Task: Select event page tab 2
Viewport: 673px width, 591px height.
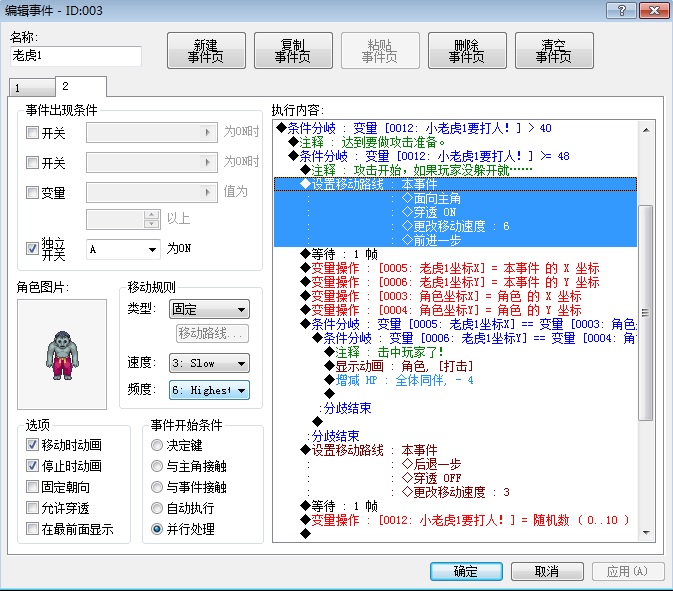Action: [x=81, y=87]
